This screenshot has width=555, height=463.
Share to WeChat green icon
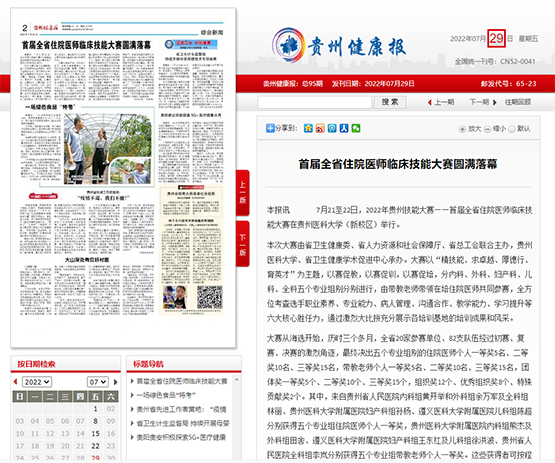click(356, 128)
